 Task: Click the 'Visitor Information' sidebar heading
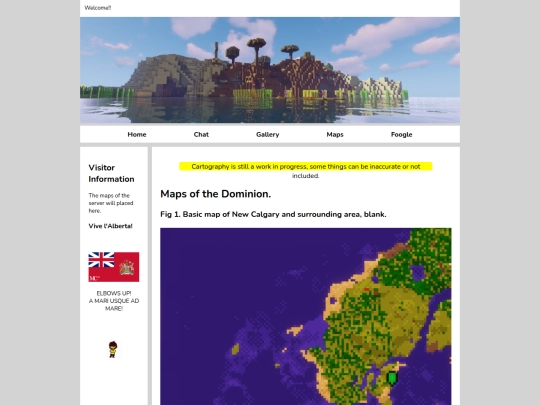[111, 173]
